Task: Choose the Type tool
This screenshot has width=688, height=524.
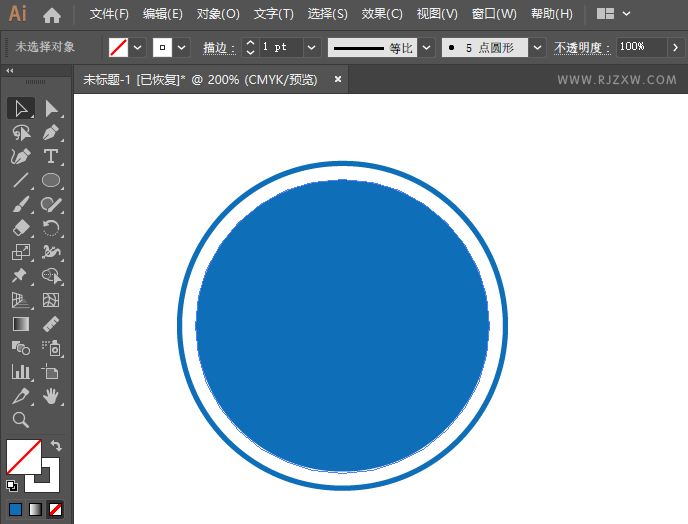Action: tap(51, 156)
